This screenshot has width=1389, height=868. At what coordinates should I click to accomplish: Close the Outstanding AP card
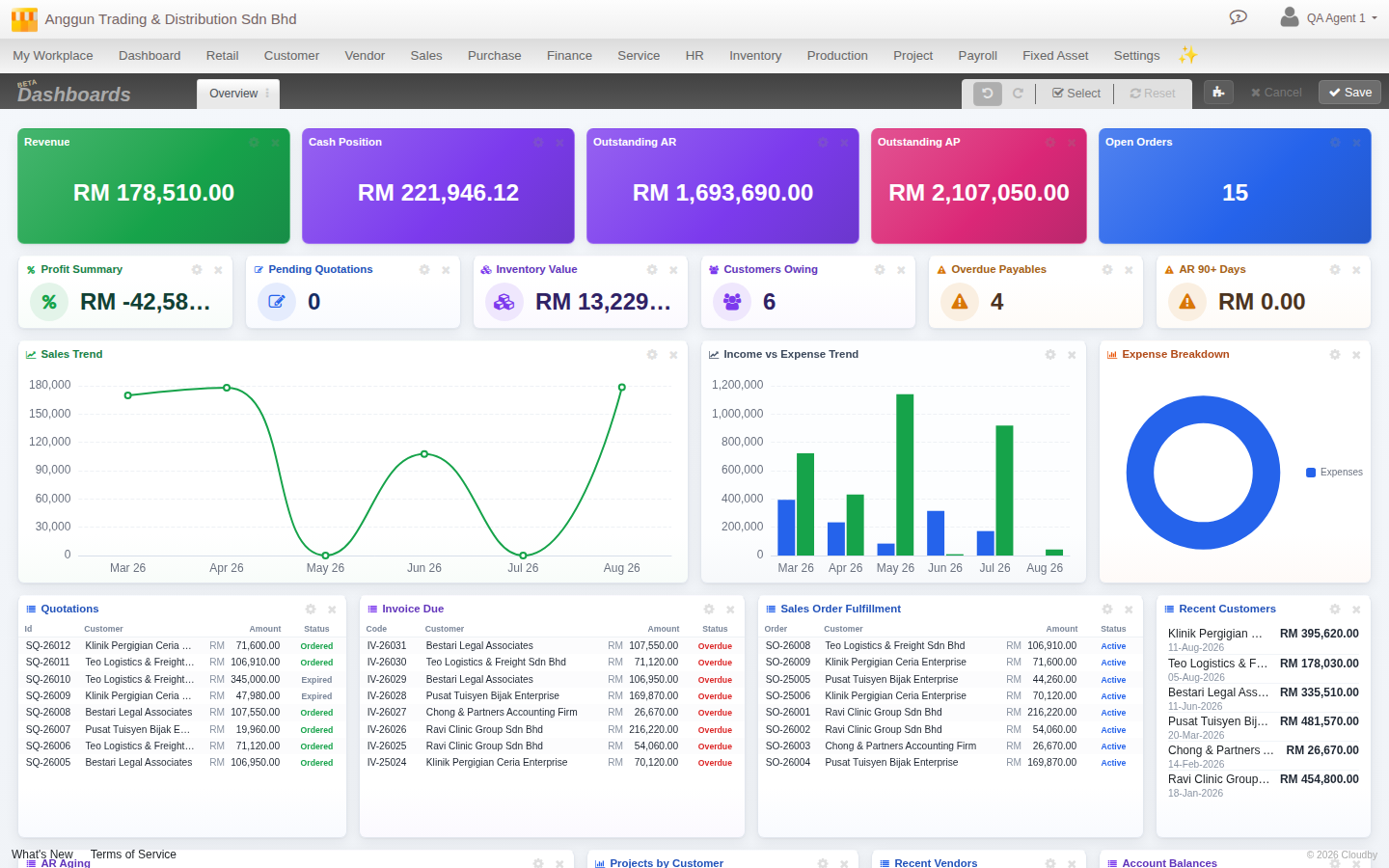(1072, 143)
